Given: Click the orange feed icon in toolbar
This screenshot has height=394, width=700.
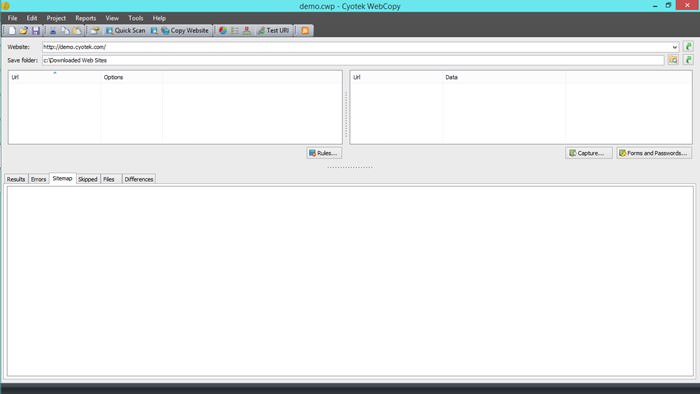Looking at the screenshot, I should point(305,31).
